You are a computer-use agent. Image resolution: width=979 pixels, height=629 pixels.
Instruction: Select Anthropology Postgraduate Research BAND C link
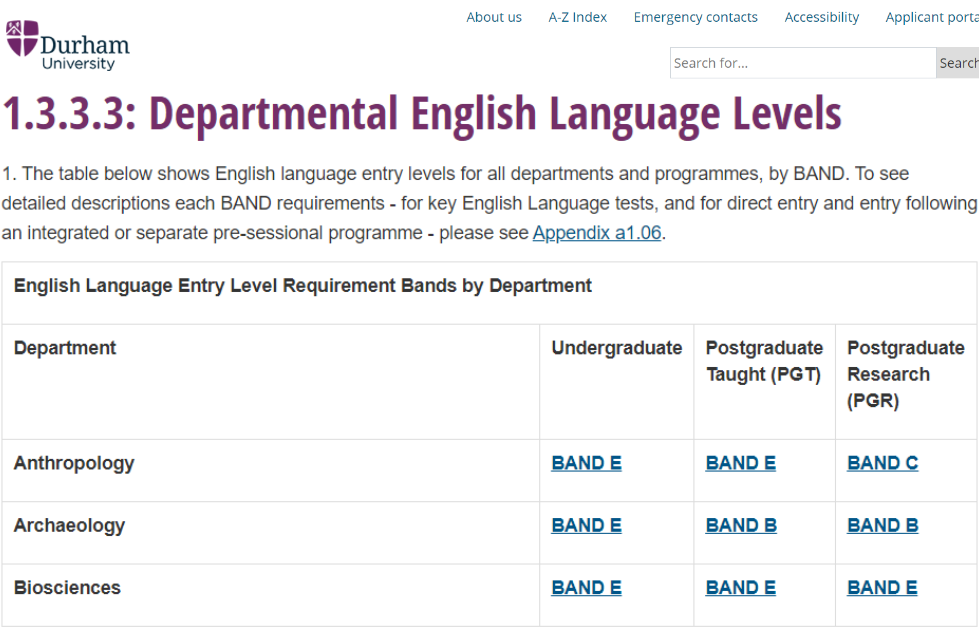(882, 463)
